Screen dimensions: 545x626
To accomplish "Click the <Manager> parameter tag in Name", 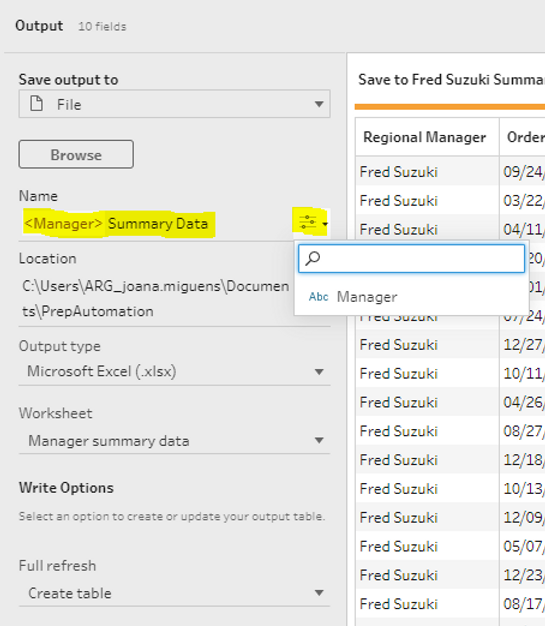I will 63,224.
